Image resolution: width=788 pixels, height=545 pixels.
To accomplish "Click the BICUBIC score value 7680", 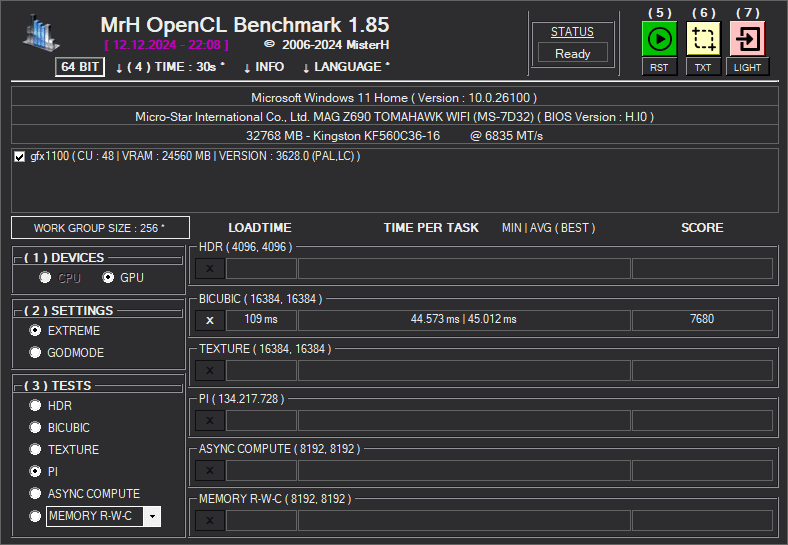I will [x=702, y=320].
